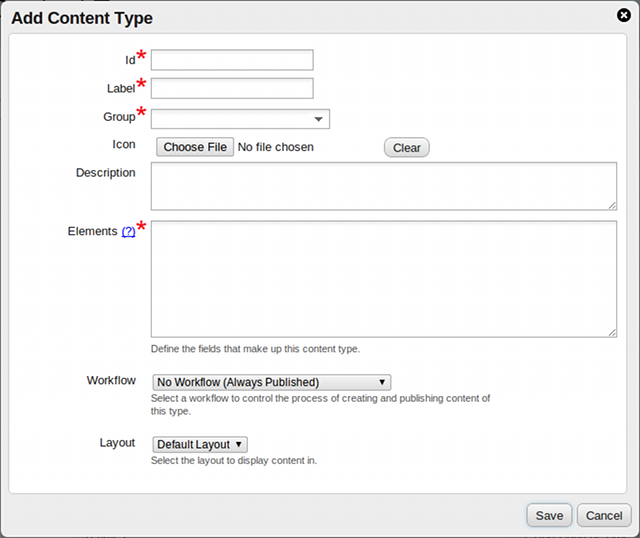
Task: Expand the Group dropdown arrow
Action: coord(318,120)
